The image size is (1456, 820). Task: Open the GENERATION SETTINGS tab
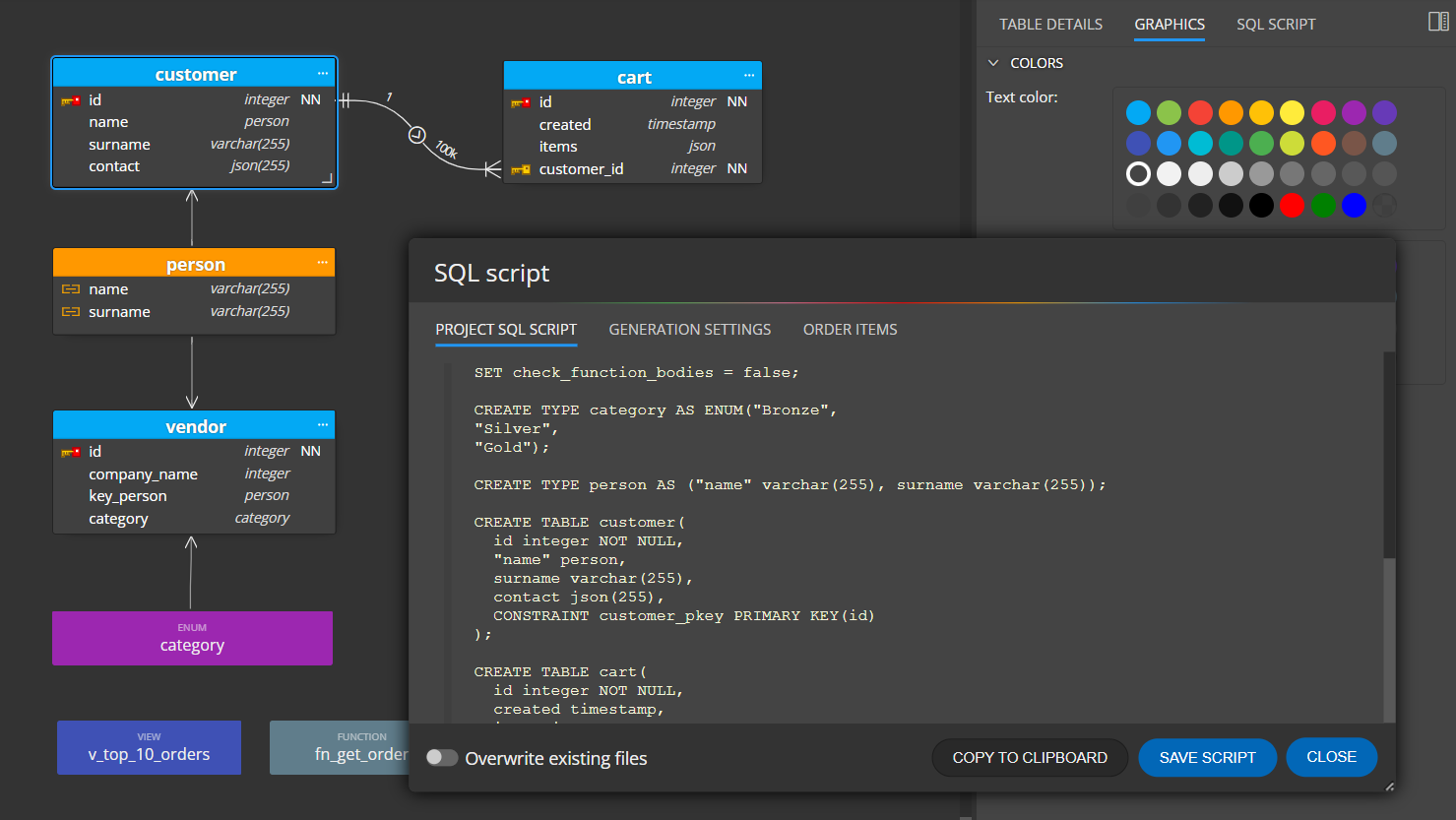(690, 330)
